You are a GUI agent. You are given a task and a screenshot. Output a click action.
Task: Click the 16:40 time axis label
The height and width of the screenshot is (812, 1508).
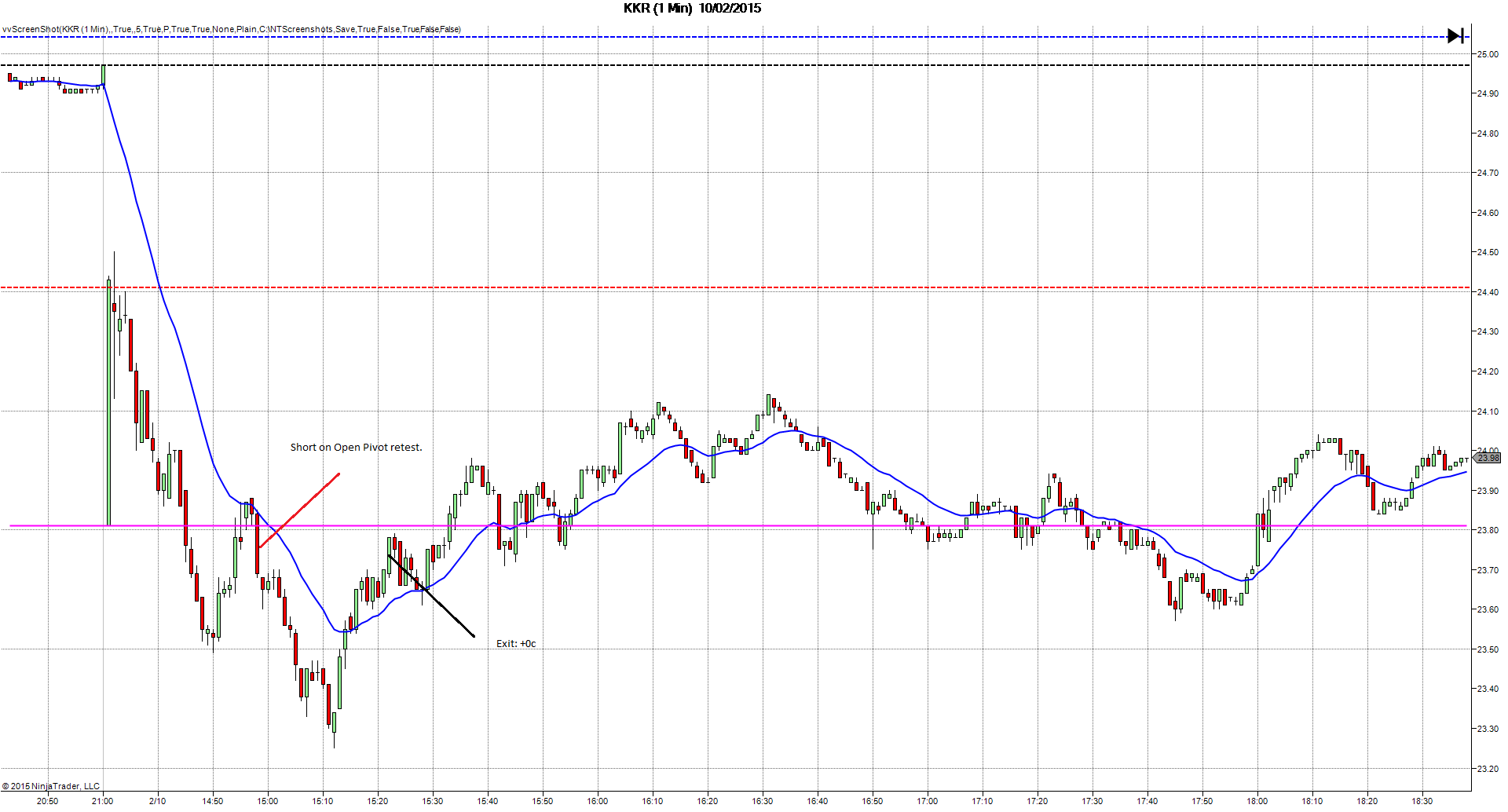tap(817, 801)
